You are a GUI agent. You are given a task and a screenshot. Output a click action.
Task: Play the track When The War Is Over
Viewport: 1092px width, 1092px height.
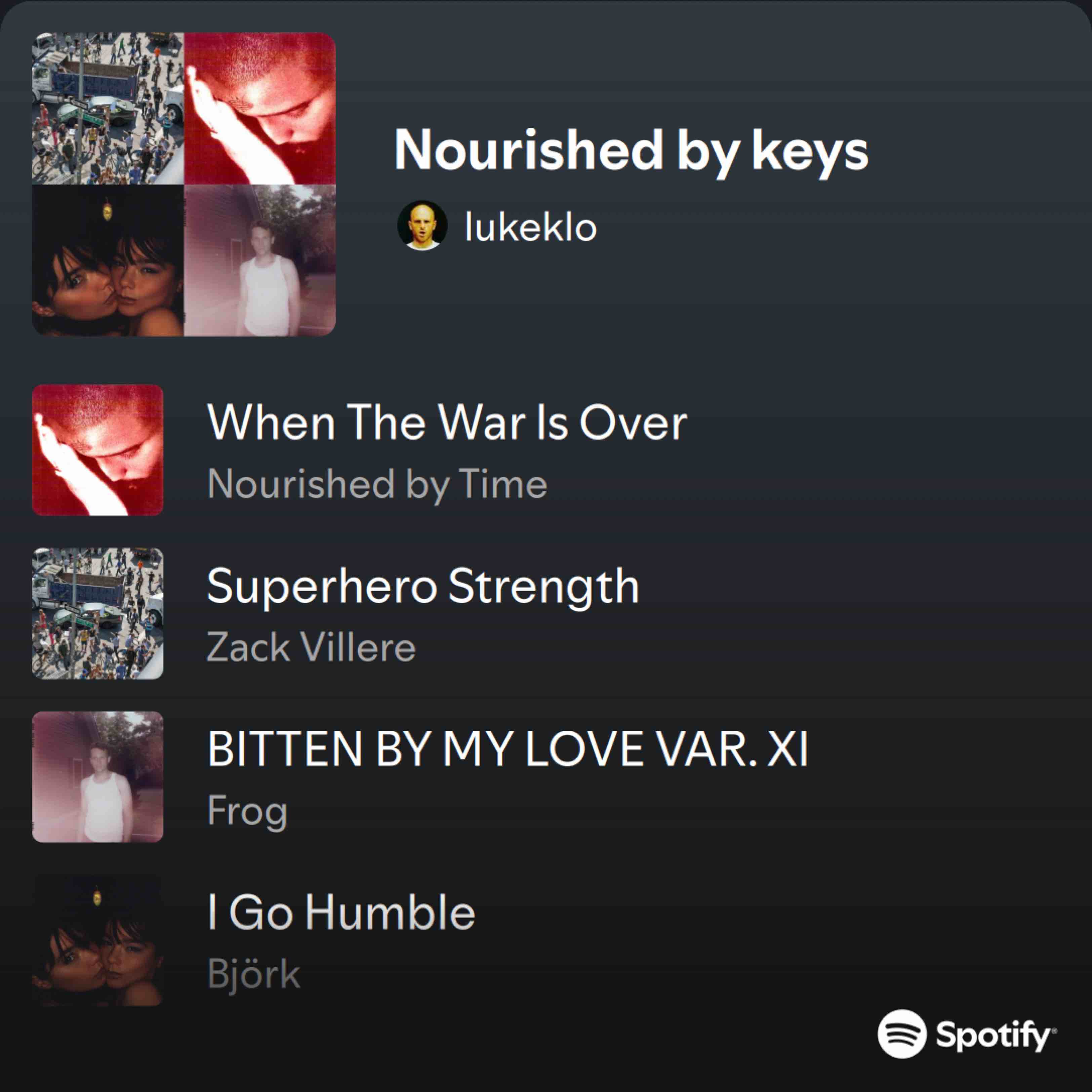point(447,422)
